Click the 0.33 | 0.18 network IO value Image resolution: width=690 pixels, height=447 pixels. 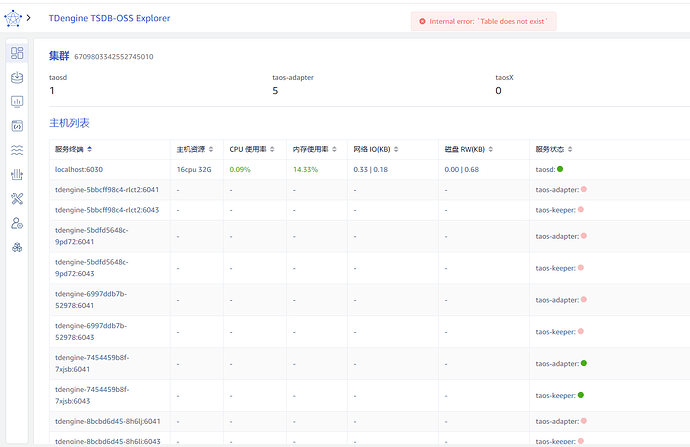tap(371, 169)
